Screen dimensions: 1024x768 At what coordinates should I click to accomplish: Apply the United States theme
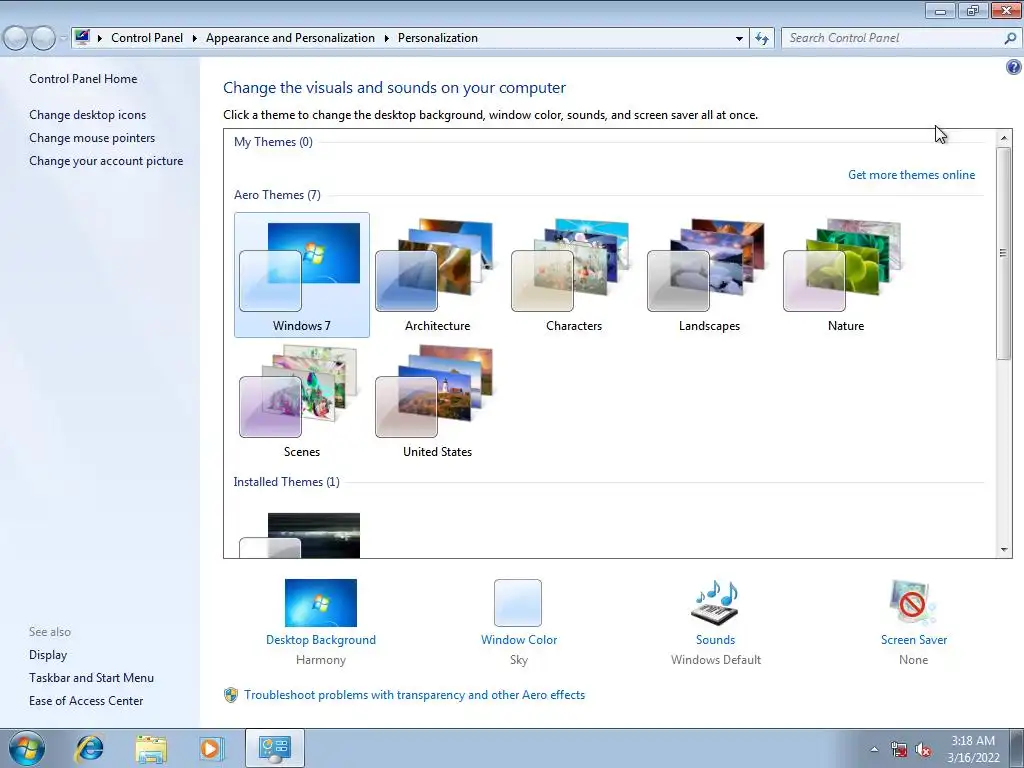click(437, 401)
